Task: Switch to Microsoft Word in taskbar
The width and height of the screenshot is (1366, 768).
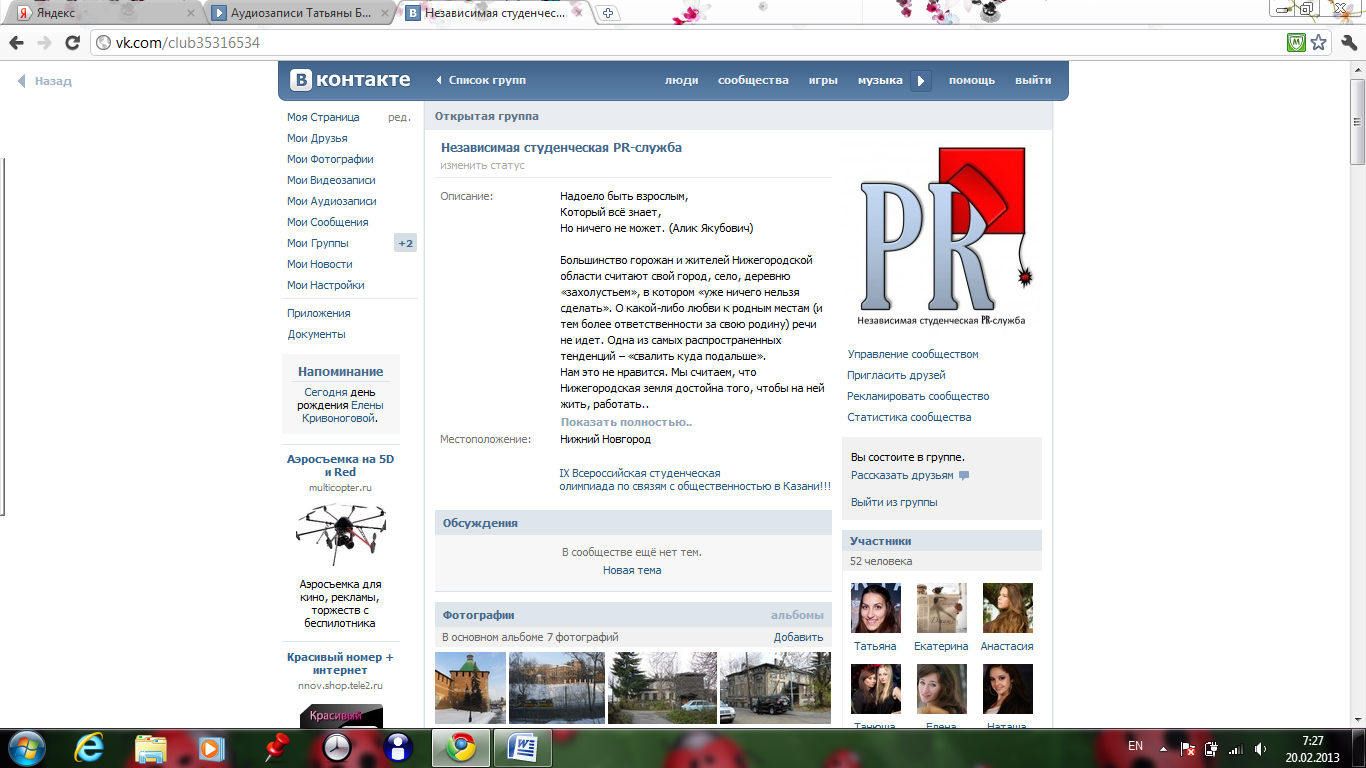Action: click(x=523, y=748)
